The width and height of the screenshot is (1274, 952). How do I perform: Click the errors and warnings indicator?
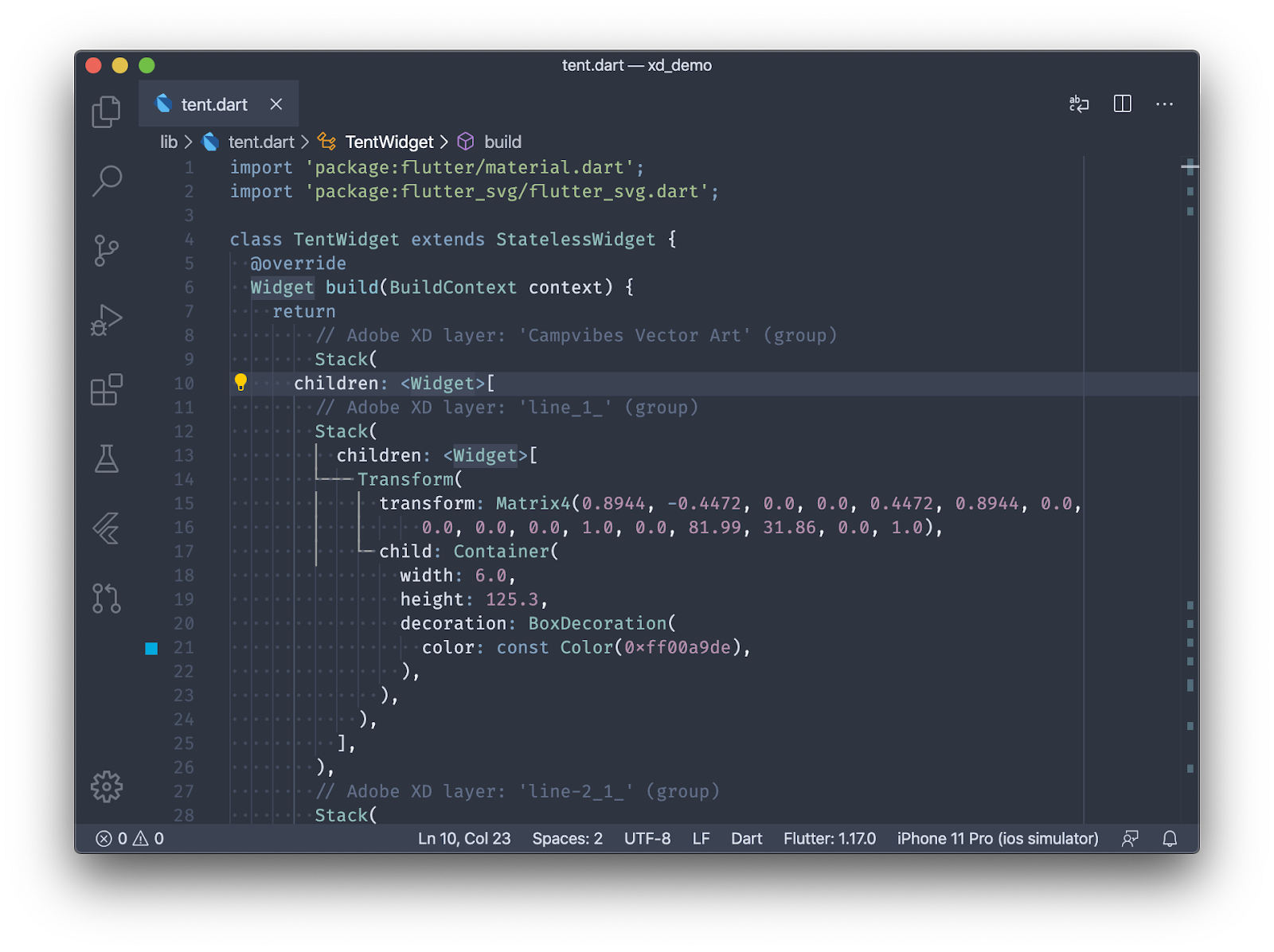[x=130, y=838]
